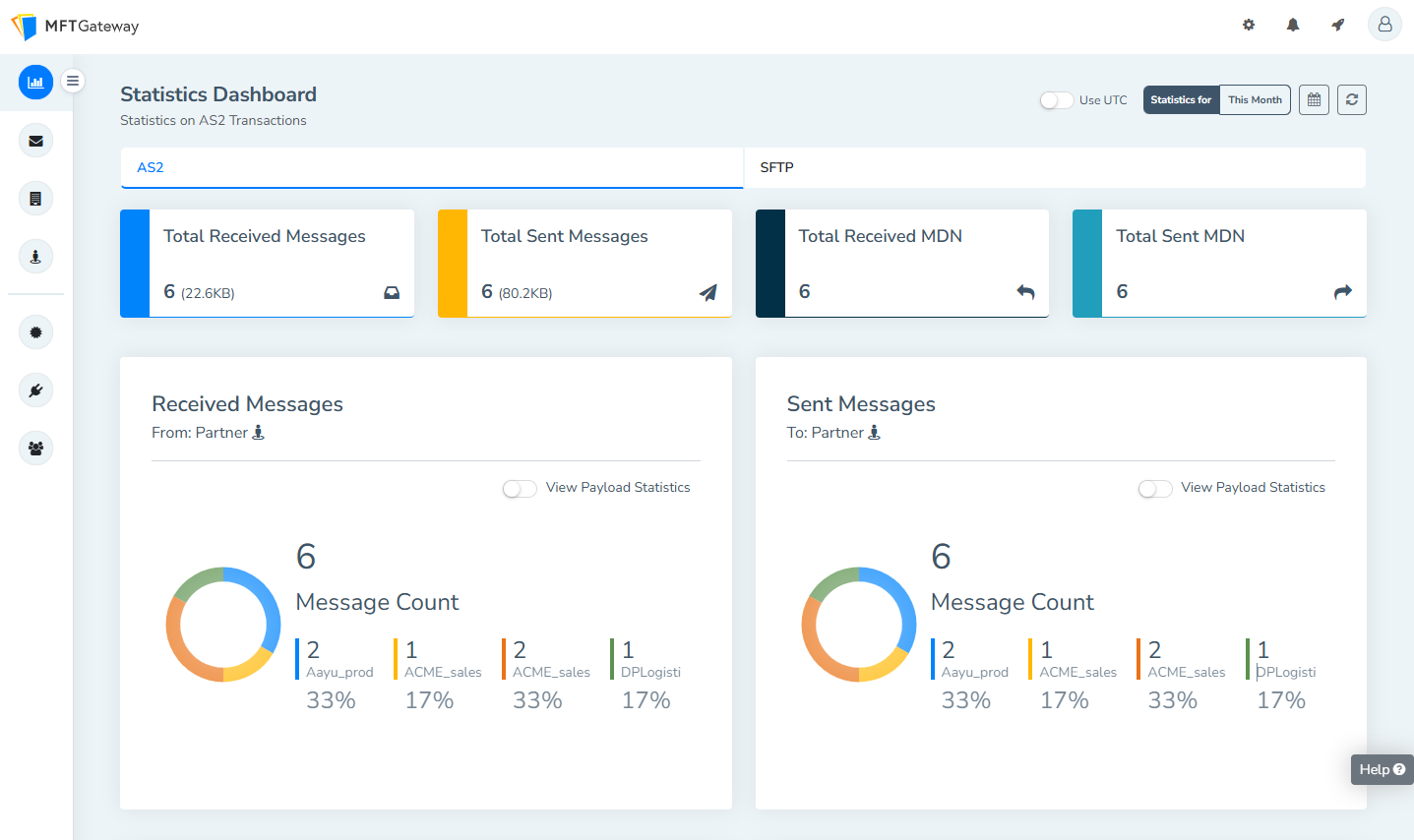
Task: Open the Statistics dashboard sidebar icon
Action: pos(35,83)
